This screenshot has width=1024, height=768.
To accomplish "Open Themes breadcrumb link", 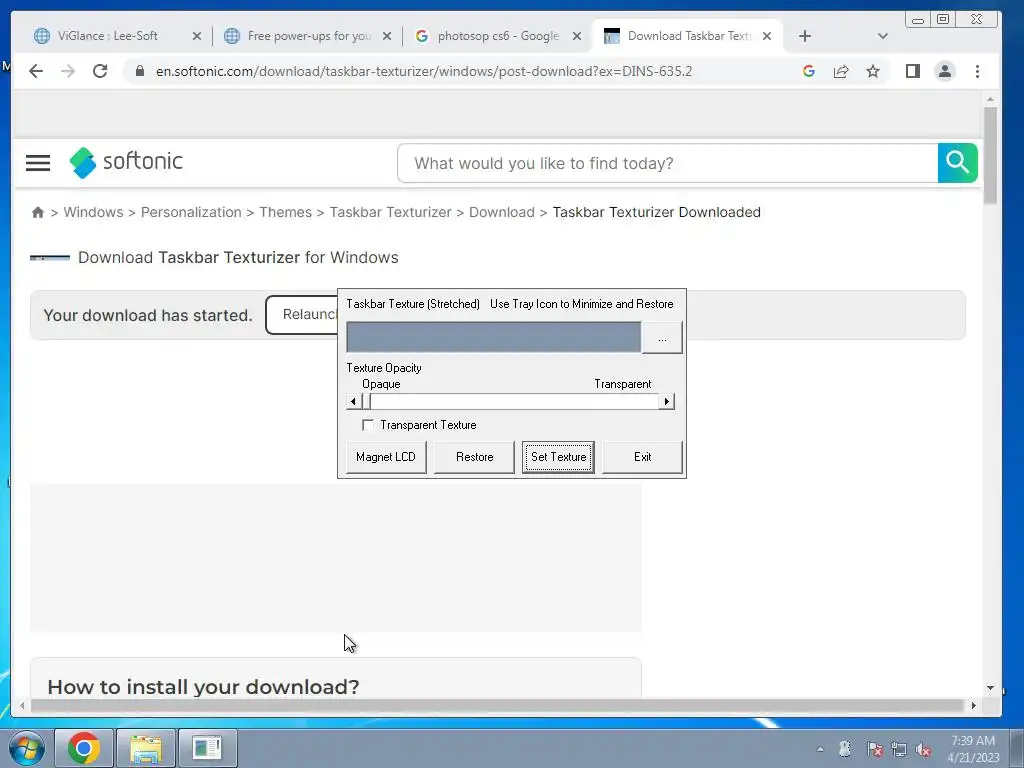I will click(x=285, y=212).
